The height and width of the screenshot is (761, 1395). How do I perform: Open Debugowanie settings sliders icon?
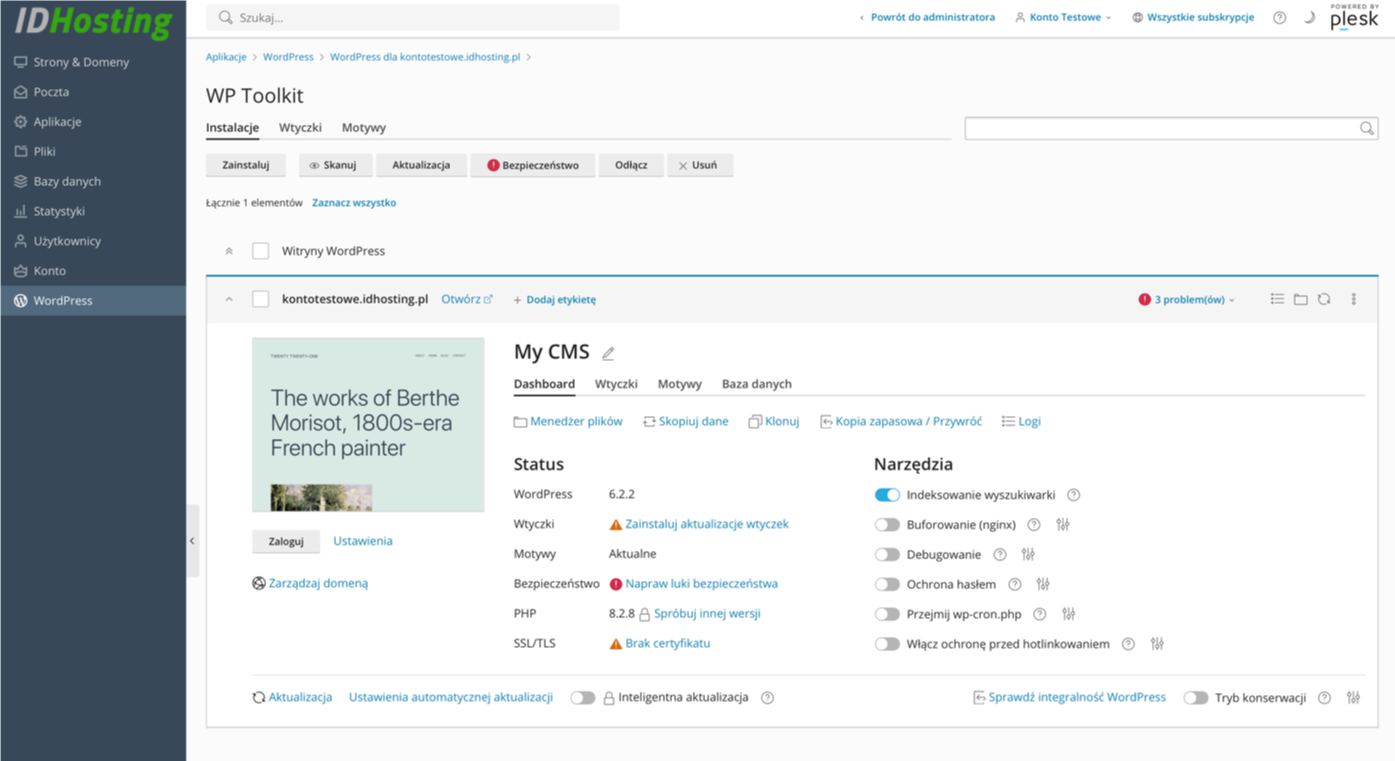tap(1028, 554)
